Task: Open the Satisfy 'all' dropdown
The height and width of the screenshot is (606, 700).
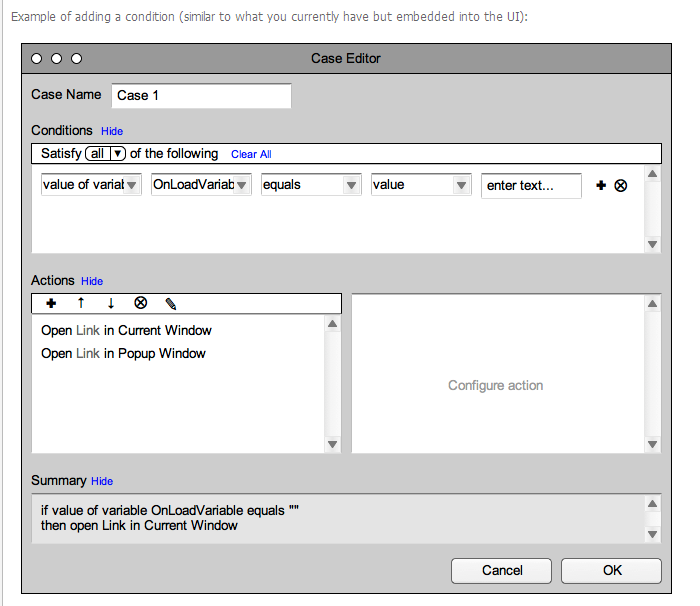Action: click(106, 154)
